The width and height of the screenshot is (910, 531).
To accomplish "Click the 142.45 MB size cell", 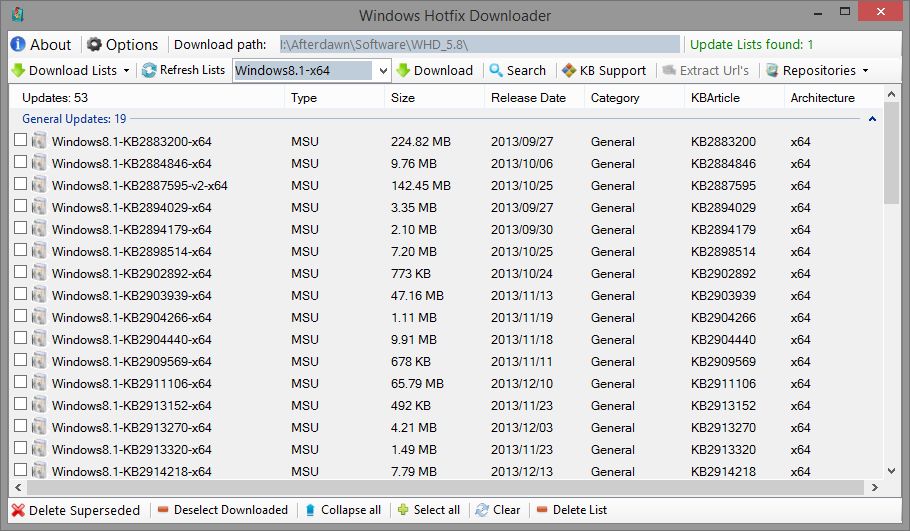I will click(x=421, y=186).
